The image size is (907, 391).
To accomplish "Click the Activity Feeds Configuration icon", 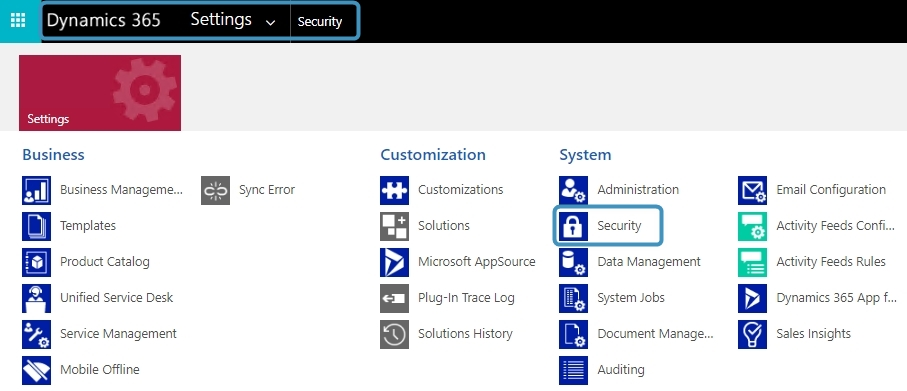I will tap(753, 226).
